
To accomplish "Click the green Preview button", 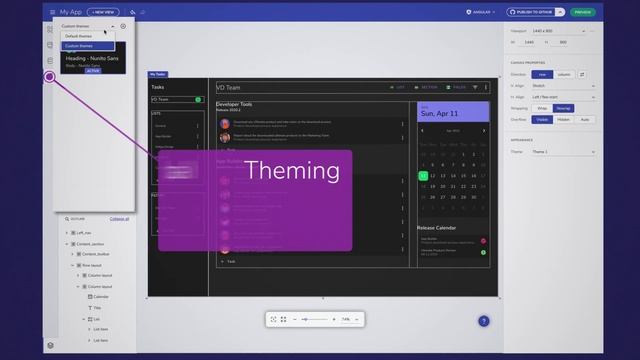I will point(582,12).
